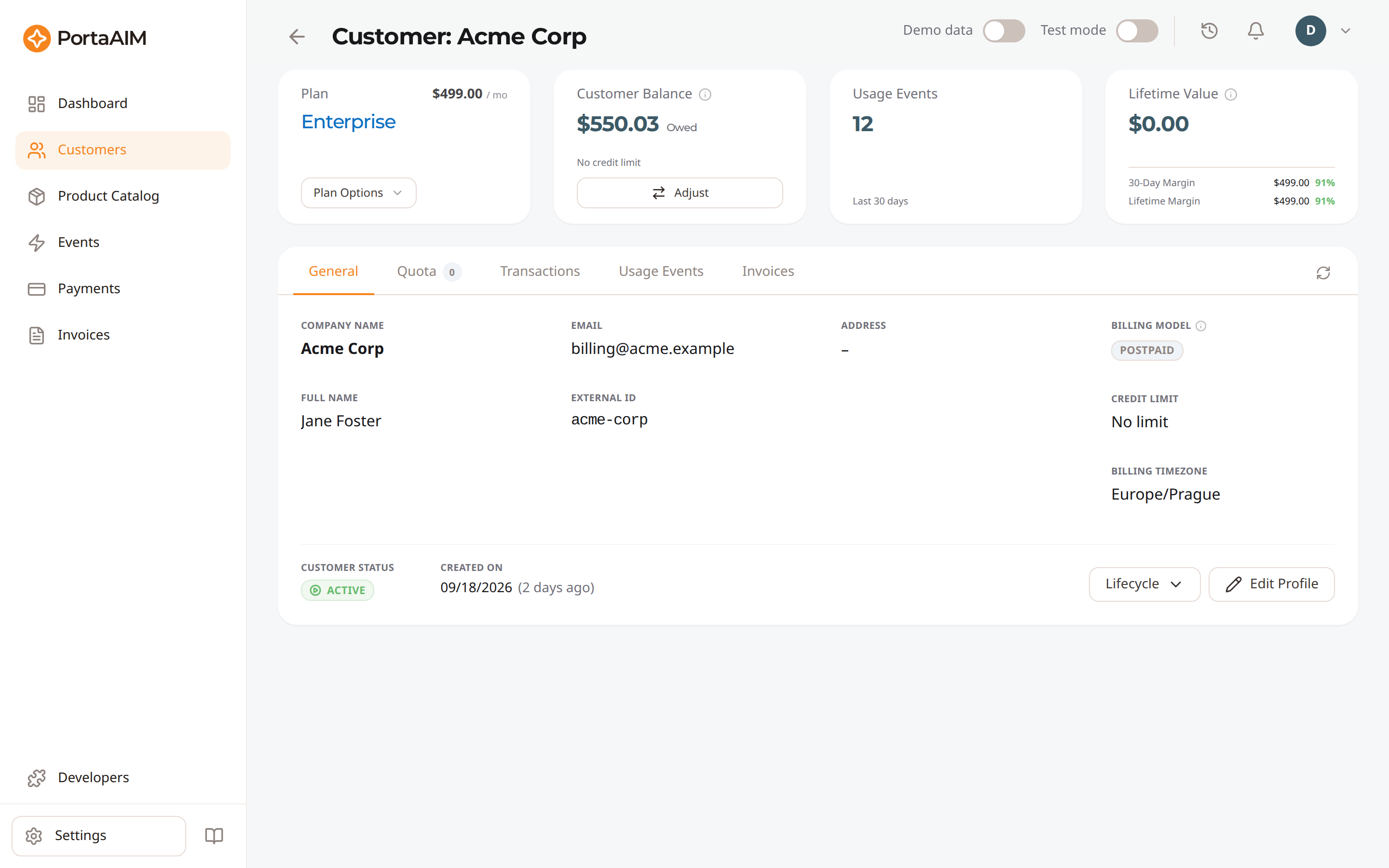
Task: Open the Usage Events tab
Action: 661,271
